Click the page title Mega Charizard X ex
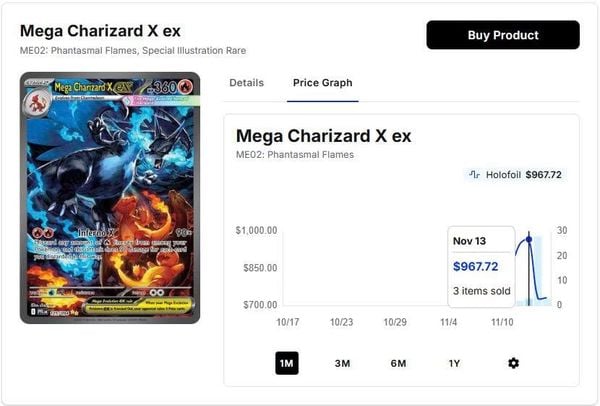This screenshot has height=406, width=600. (100, 30)
